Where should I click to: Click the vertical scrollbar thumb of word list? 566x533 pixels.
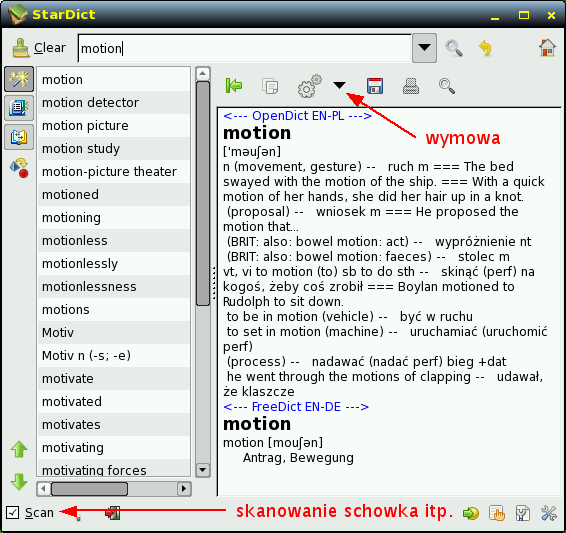pos(203,193)
